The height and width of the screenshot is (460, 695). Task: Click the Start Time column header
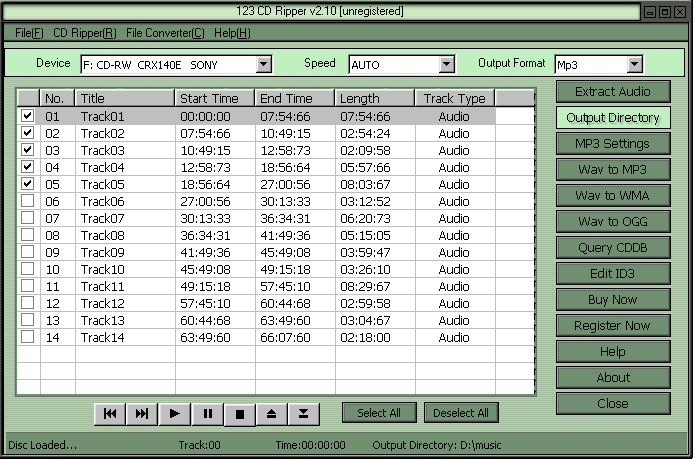[x=215, y=98]
